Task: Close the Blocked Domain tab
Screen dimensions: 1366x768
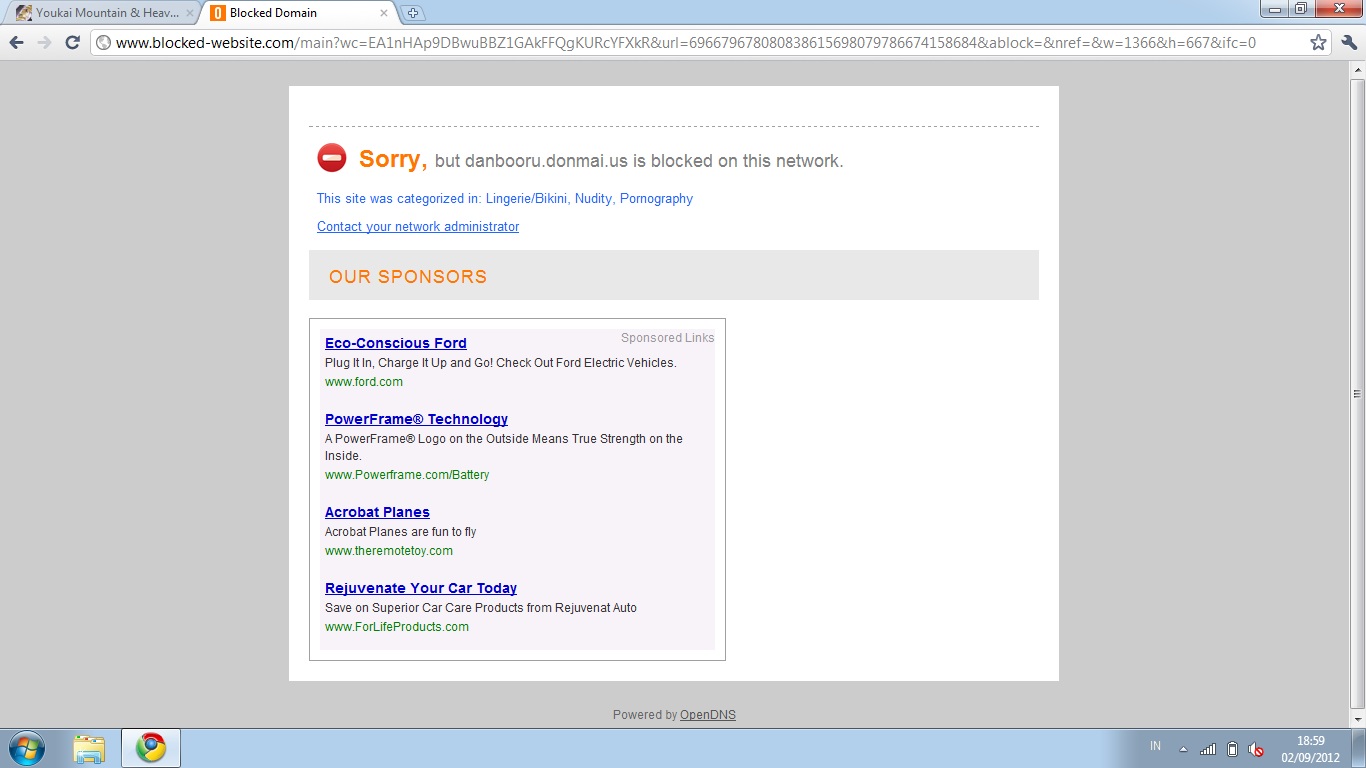Action: tap(384, 13)
